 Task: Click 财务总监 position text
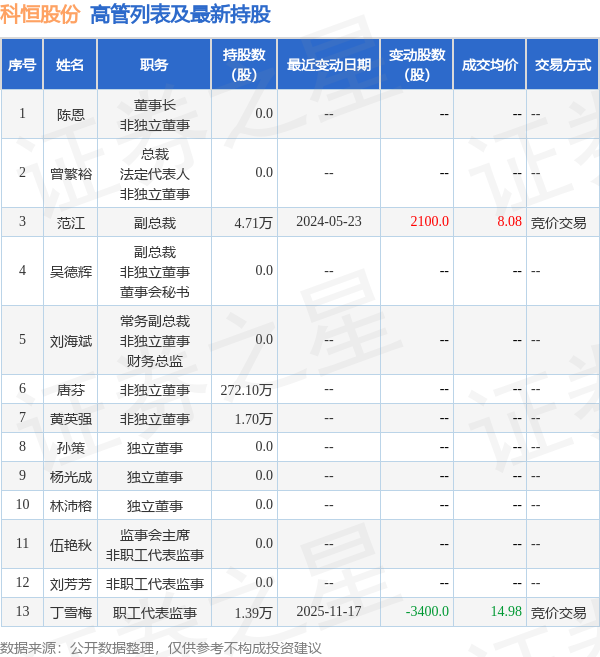pos(155,360)
